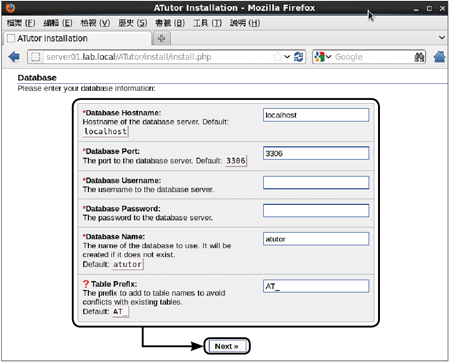Click the page identity icon in URL bar
Image resolution: width=450 pixels, height=363 pixels.
35,57
